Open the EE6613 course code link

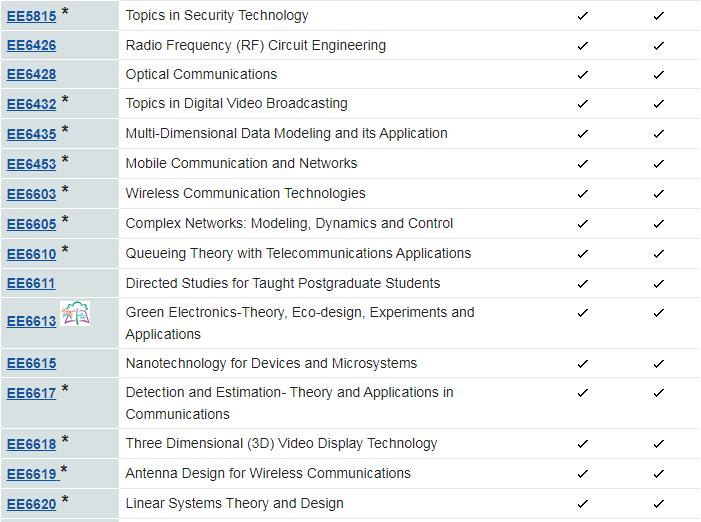[x=31, y=321]
